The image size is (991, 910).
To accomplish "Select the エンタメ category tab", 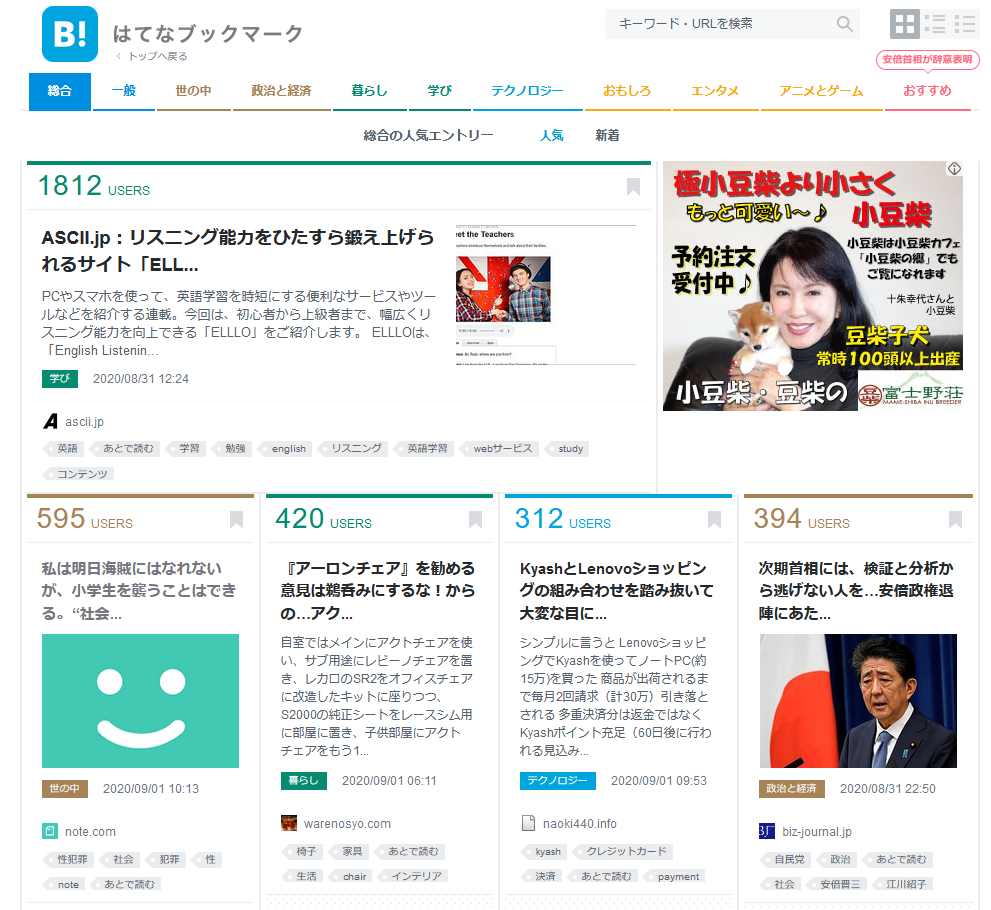I will pyautogui.click(x=715, y=91).
